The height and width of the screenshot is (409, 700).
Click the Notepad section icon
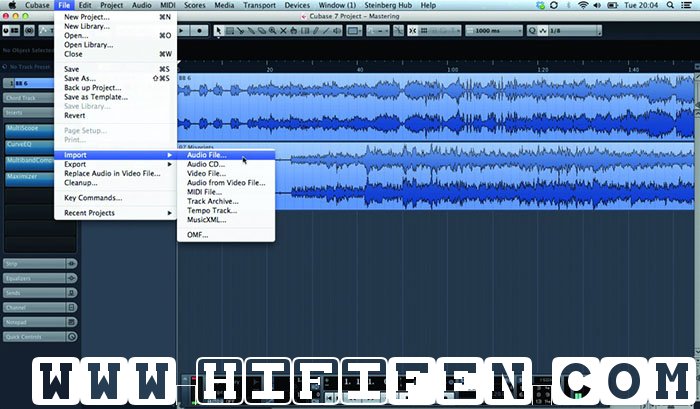click(x=71, y=322)
